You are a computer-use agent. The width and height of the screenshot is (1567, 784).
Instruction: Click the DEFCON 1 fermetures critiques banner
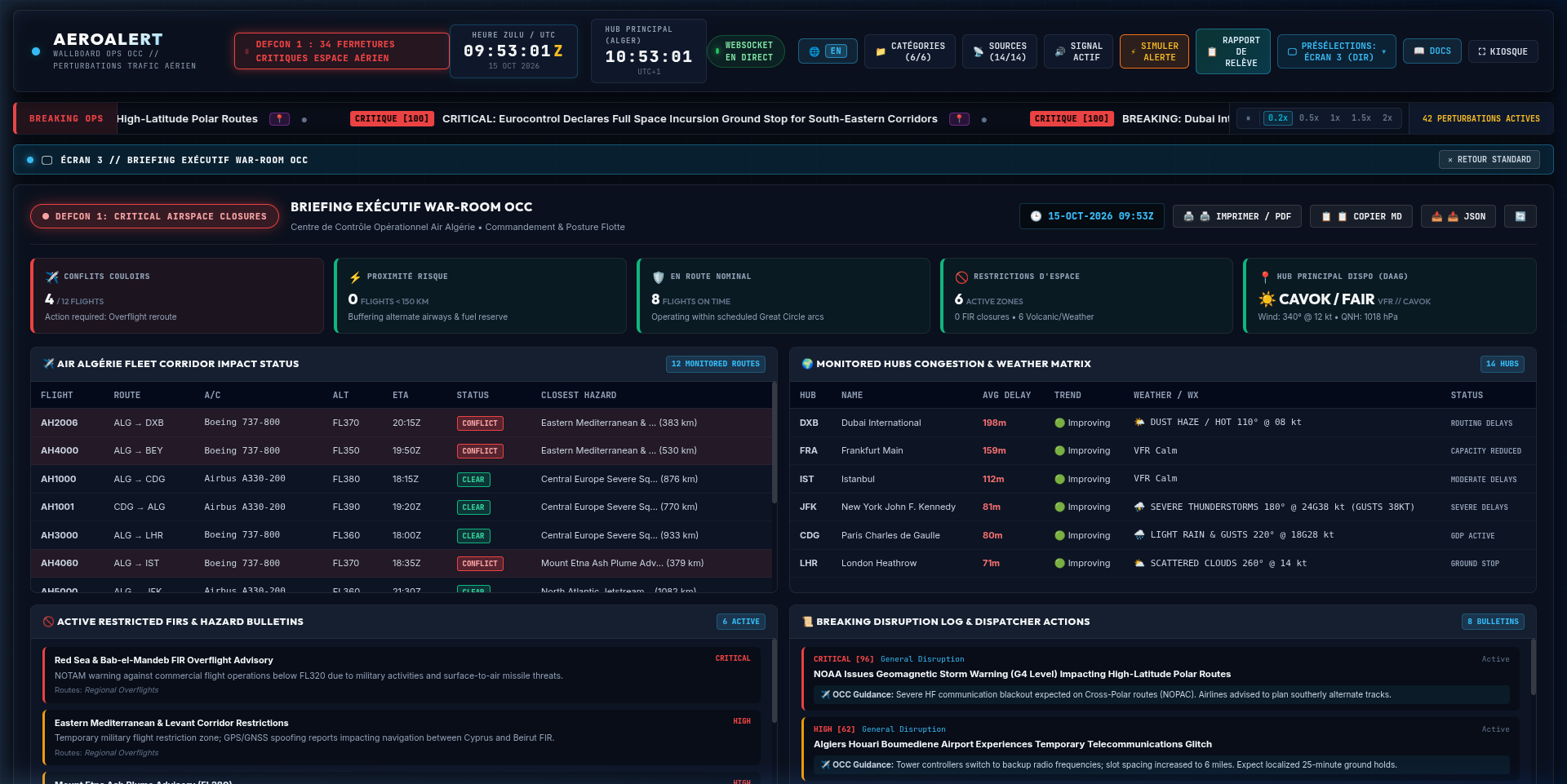[341, 51]
